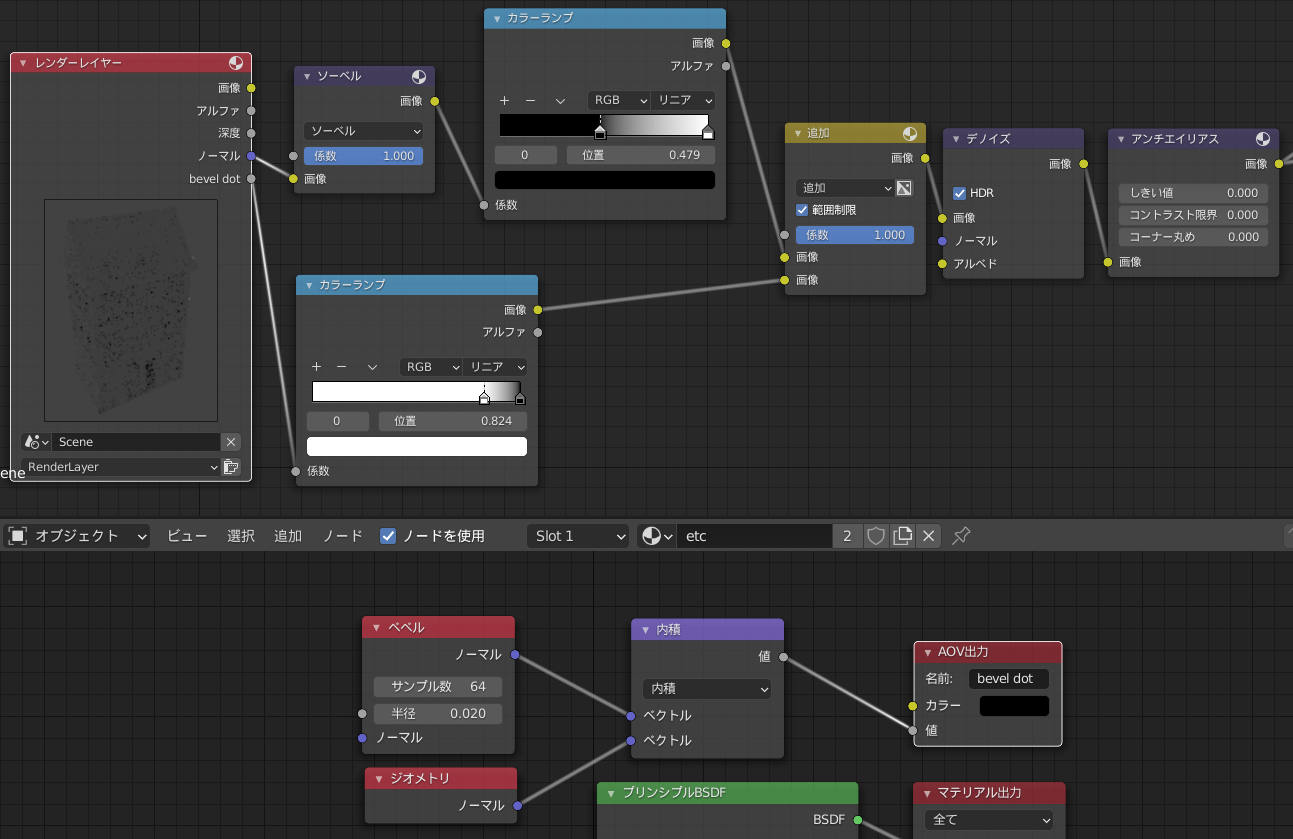Select the 0.824 stop handle in lower color ramp
The height and width of the screenshot is (839, 1293).
pos(485,398)
